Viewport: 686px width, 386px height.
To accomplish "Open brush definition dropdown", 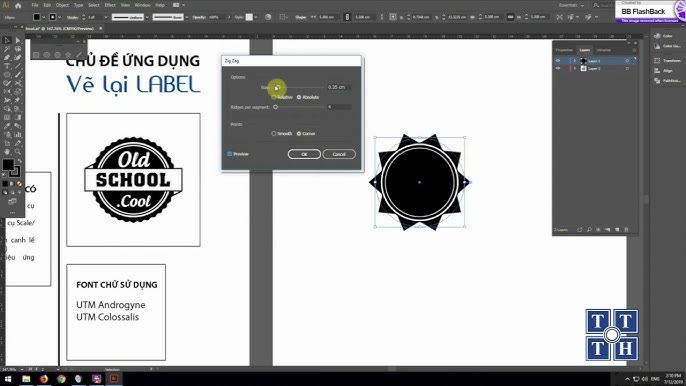I will point(187,17).
